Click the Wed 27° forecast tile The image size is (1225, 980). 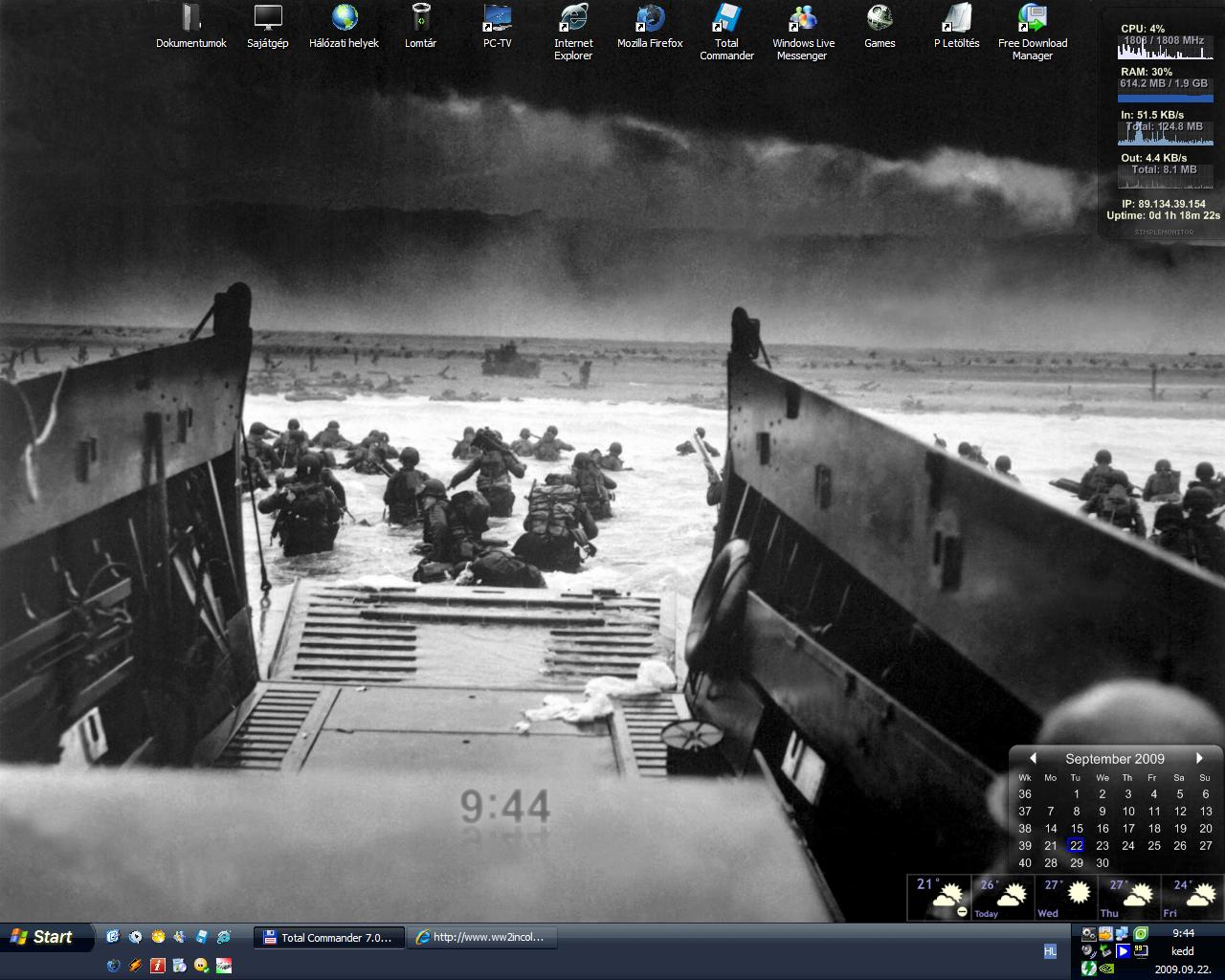tap(1066, 898)
